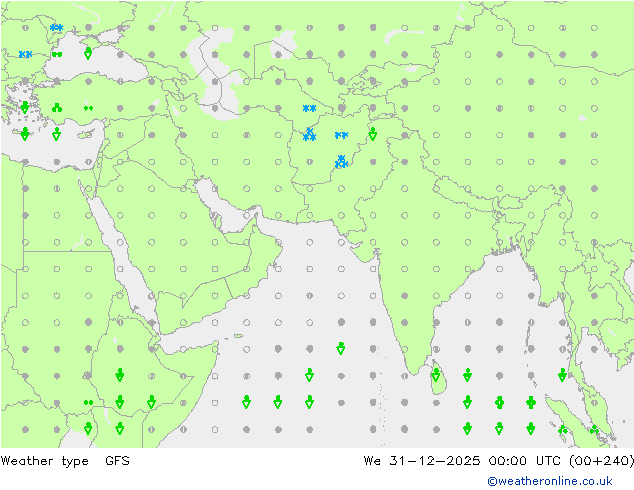The height and width of the screenshot is (490, 634).
Task: Click the green rain symbol over the Black Sea
Action: [88, 53]
